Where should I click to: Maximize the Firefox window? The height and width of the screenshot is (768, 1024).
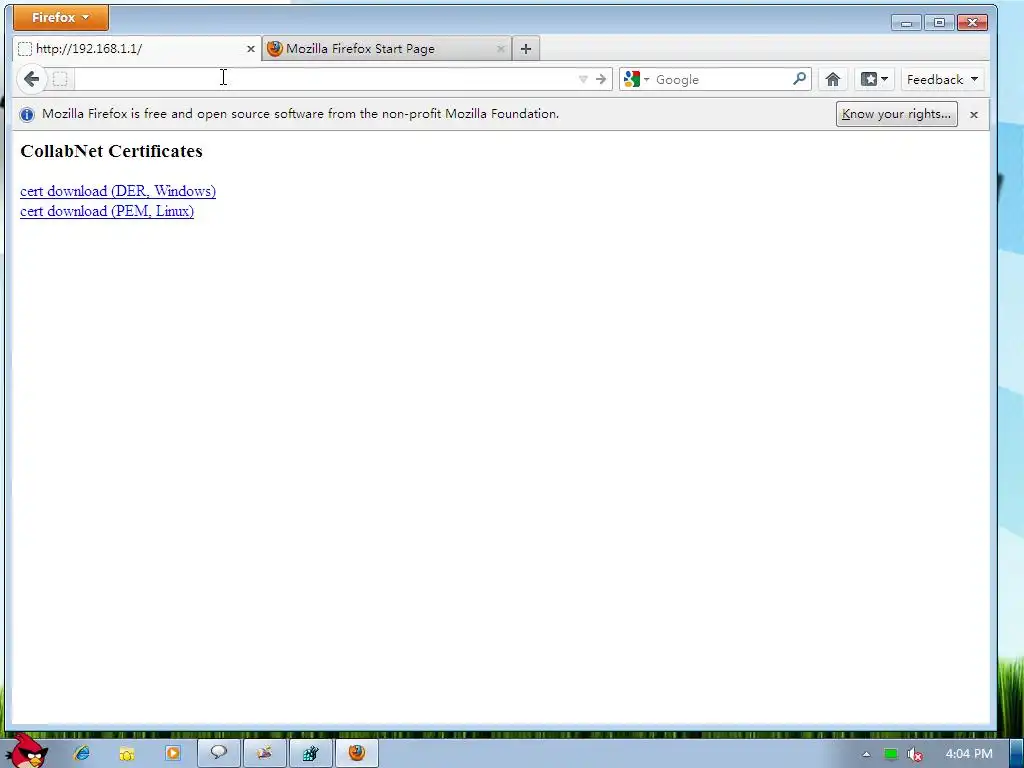(939, 23)
